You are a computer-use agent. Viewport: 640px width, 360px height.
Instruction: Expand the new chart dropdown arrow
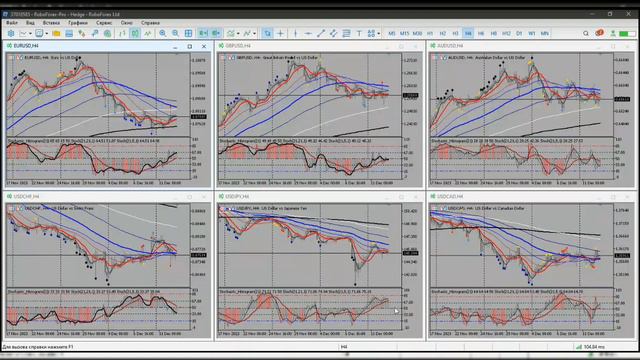(x=30, y=33)
